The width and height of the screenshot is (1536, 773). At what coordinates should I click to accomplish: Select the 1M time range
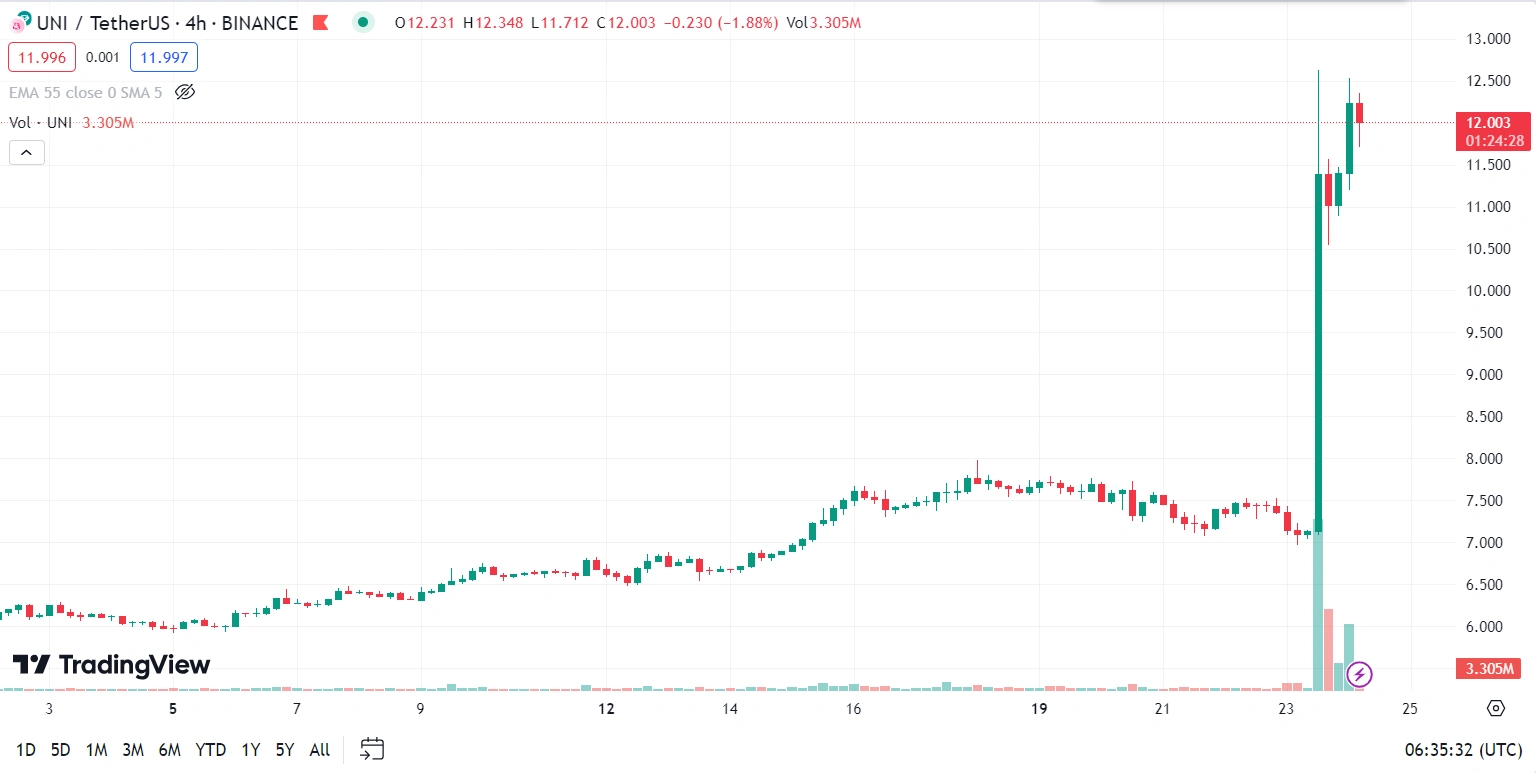[x=96, y=749]
